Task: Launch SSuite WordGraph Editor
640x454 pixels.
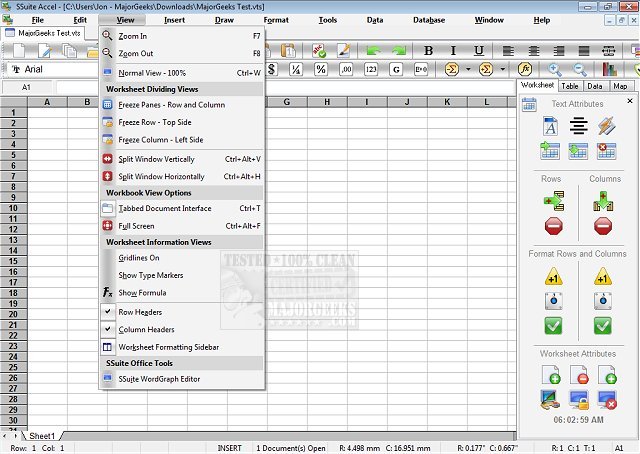Action: [182, 379]
